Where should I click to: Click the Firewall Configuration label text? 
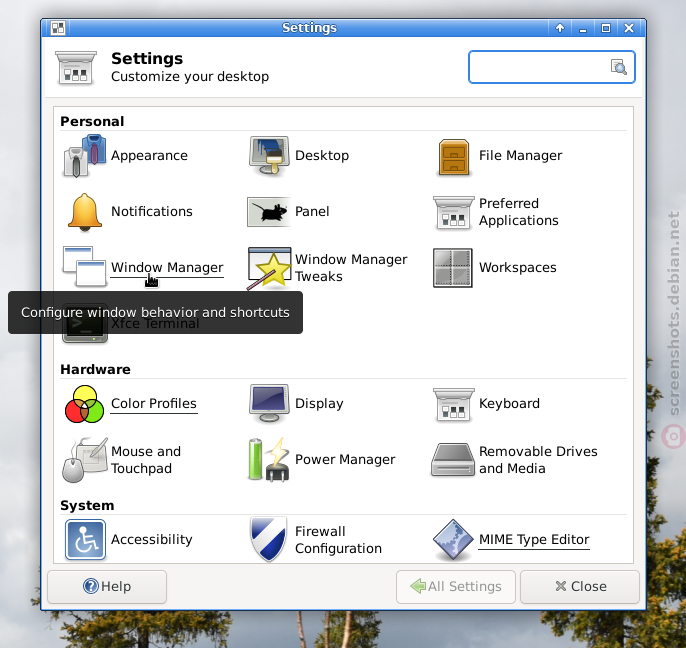coord(338,540)
